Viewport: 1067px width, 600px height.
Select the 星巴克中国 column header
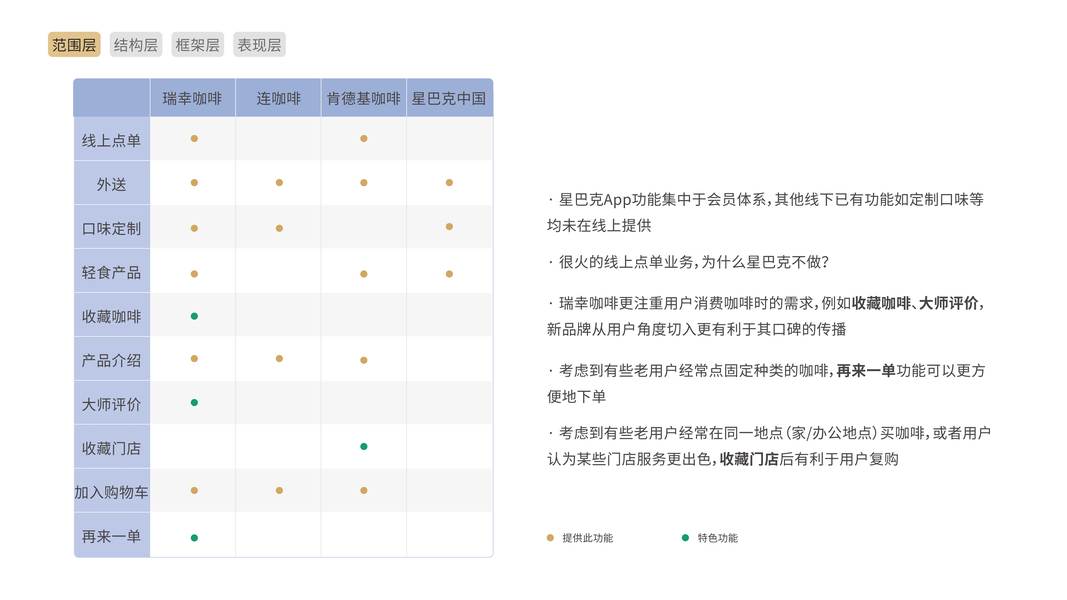pos(449,98)
